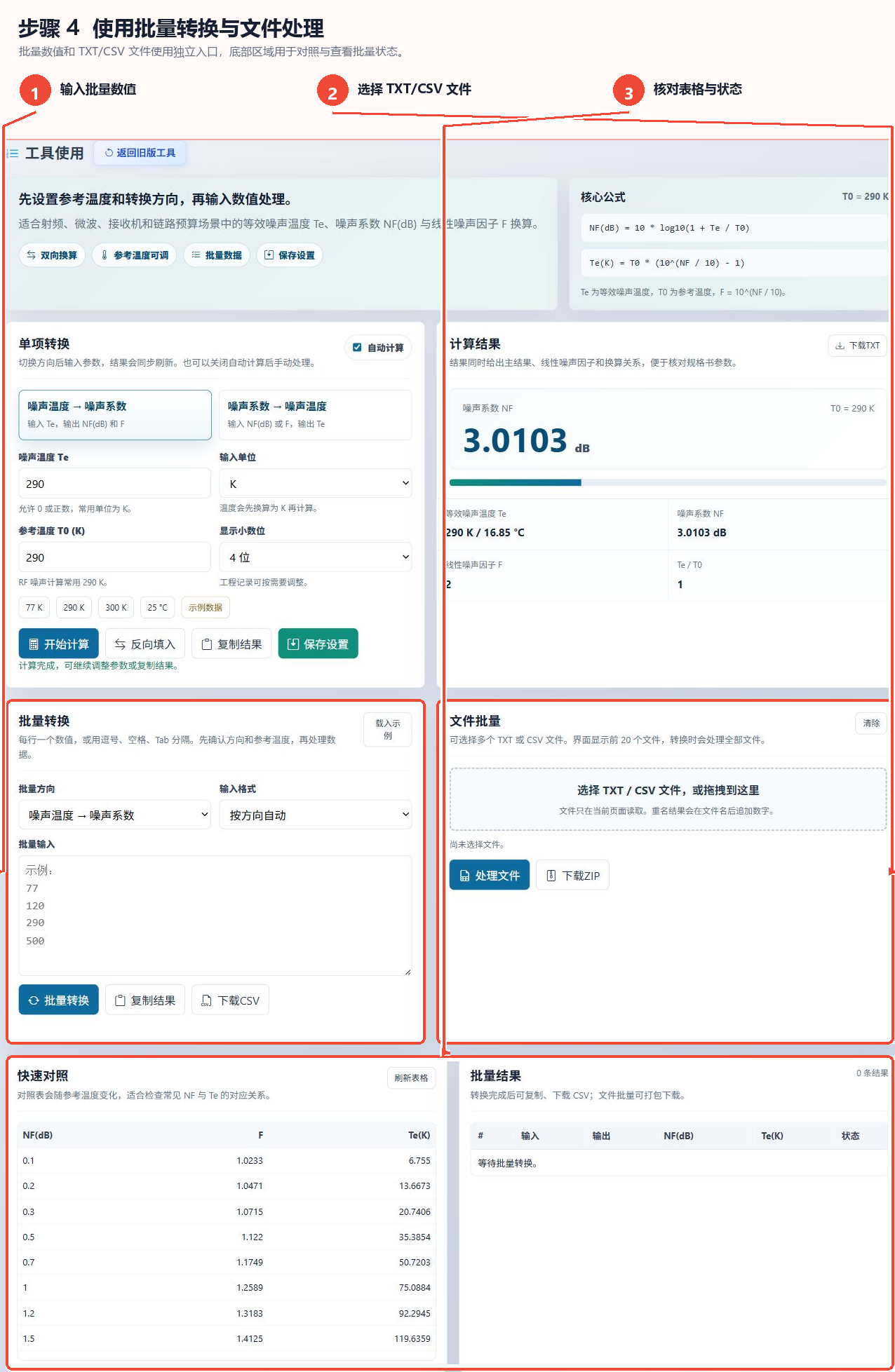This screenshot has height=1372, width=895.
Task: Click table cell 6.755 in 快速对照
Action: click(x=419, y=1161)
